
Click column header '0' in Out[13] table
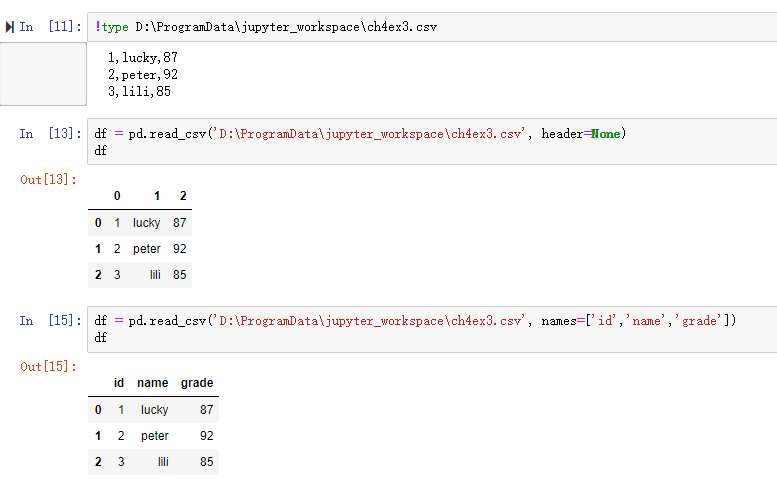tap(117, 196)
